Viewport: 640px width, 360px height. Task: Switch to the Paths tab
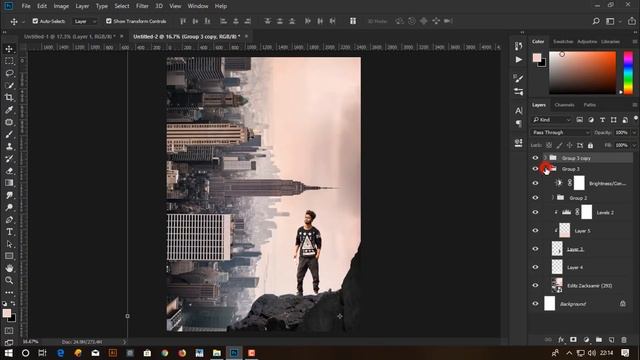[589, 105]
